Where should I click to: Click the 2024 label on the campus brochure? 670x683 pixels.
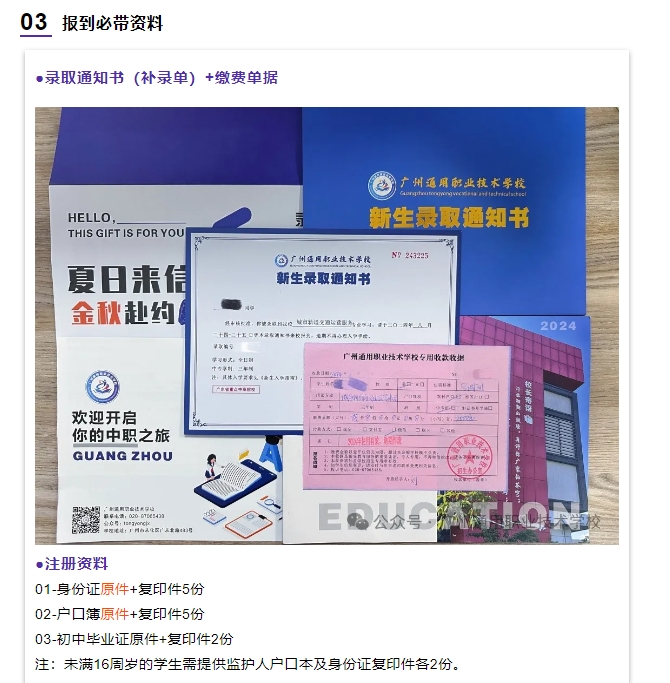point(558,326)
